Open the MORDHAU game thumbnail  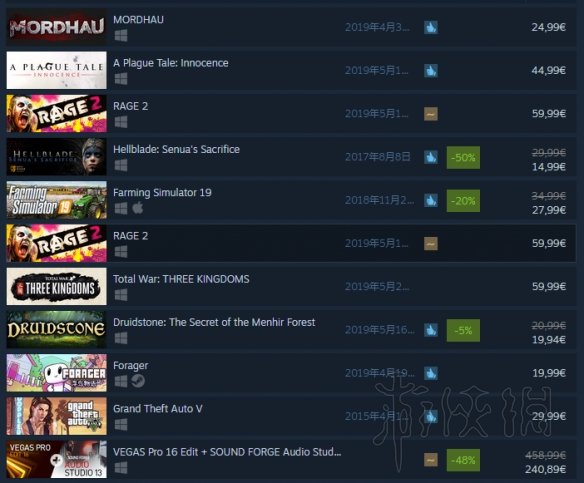tap(57, 27)
